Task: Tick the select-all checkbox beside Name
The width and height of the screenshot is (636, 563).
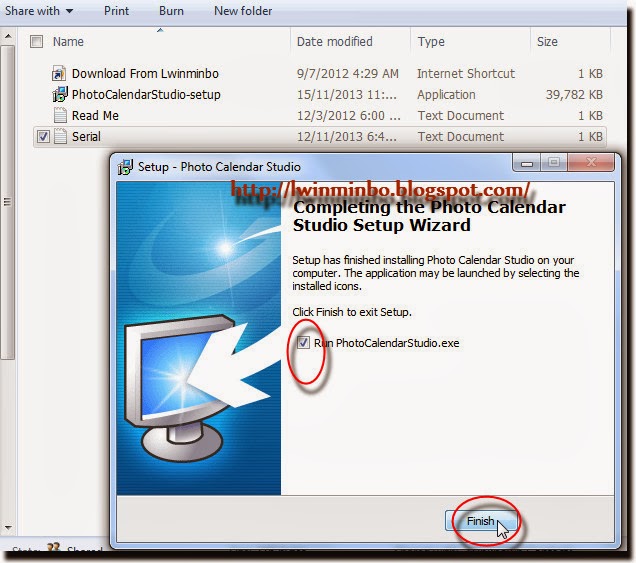Action: 37,41
